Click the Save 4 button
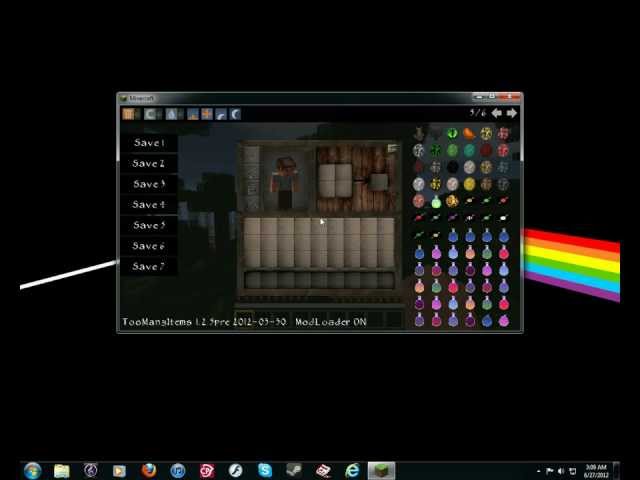The width and height of the screenshot is (640, 480). (149, 204)
